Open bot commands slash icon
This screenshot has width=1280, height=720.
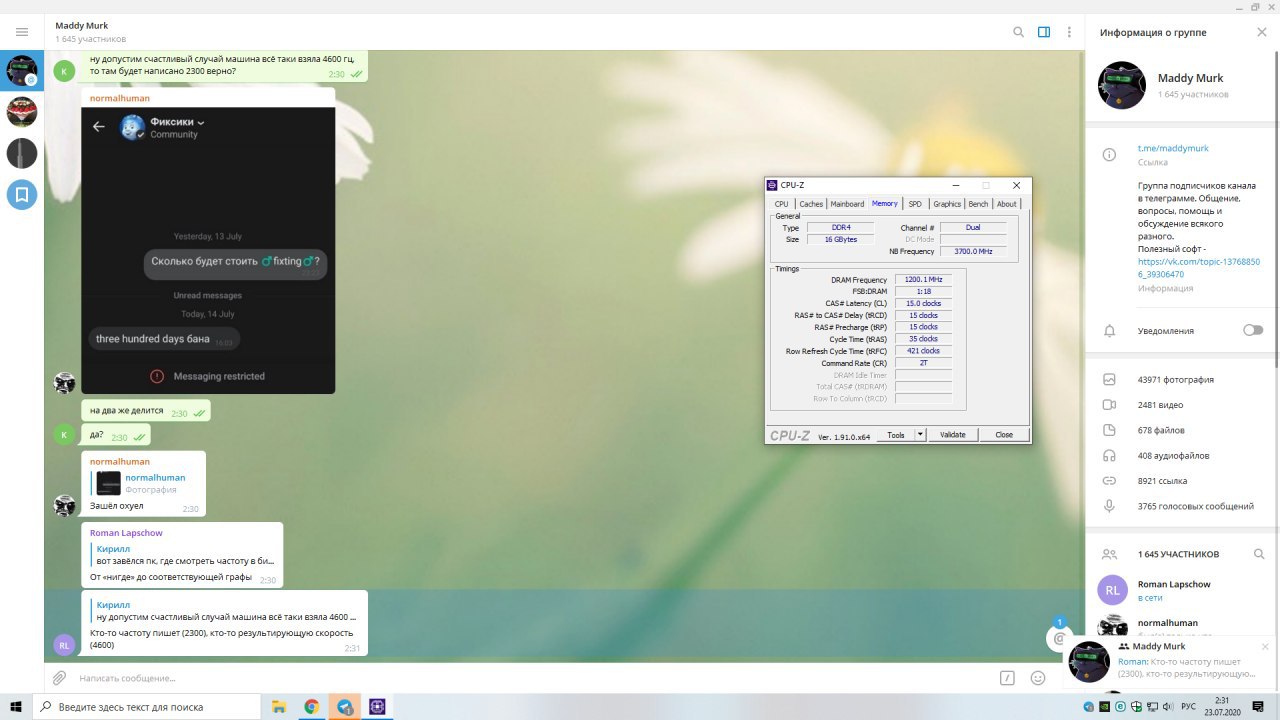[1007, 678]
